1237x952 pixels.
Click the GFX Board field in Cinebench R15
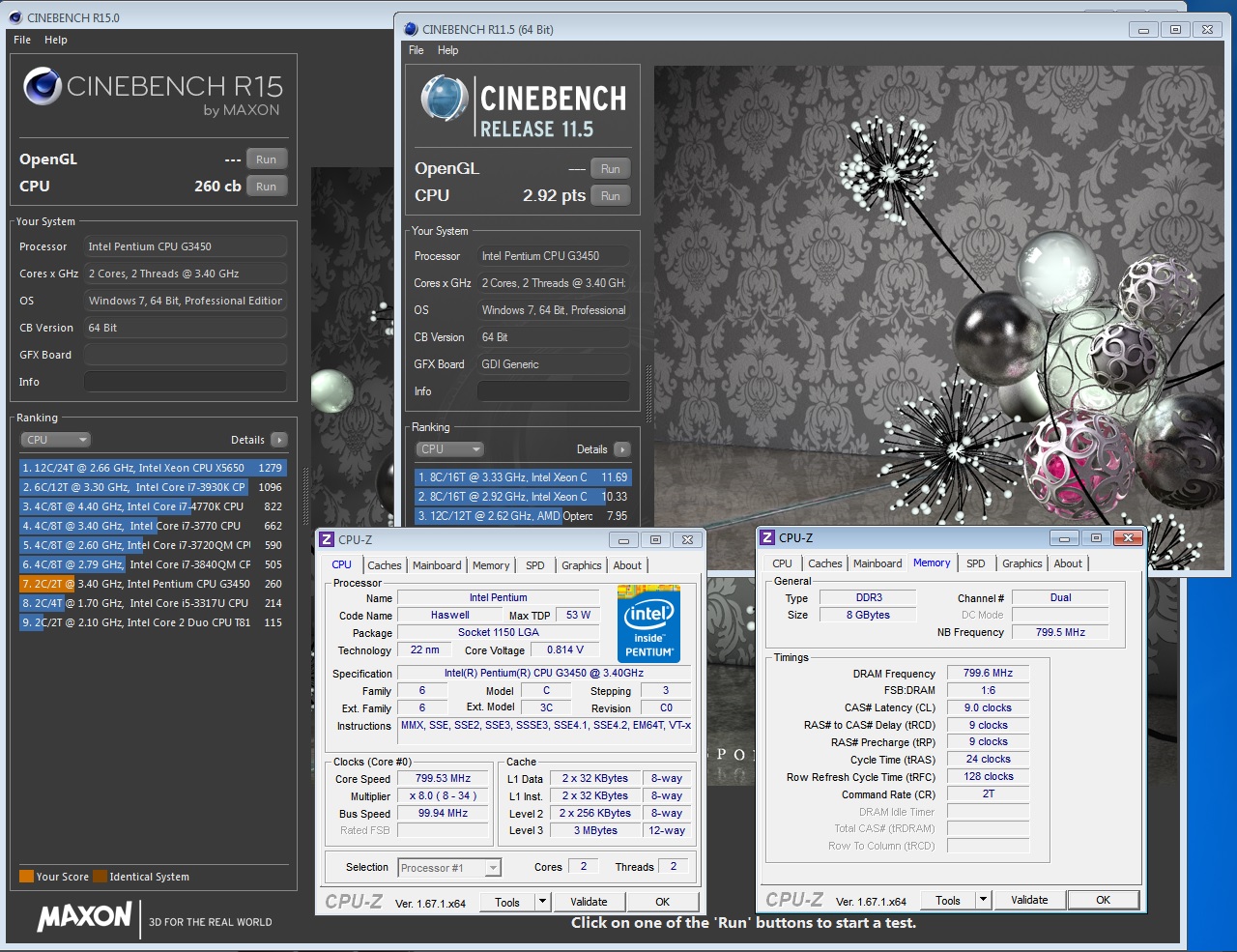186,355
